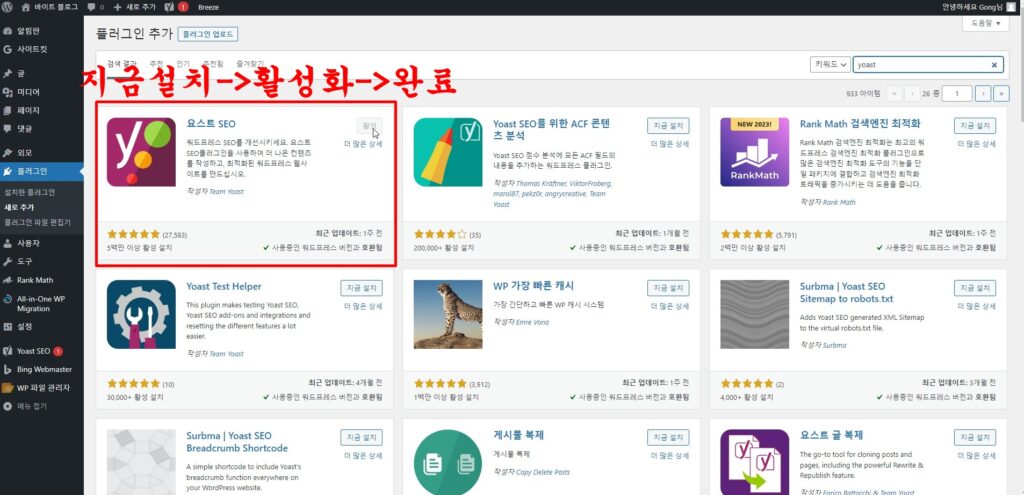Click 요스트 SEO plugin logo thumbnail
The height and width of the screenshot is (495, 1024).
(141, 152)
